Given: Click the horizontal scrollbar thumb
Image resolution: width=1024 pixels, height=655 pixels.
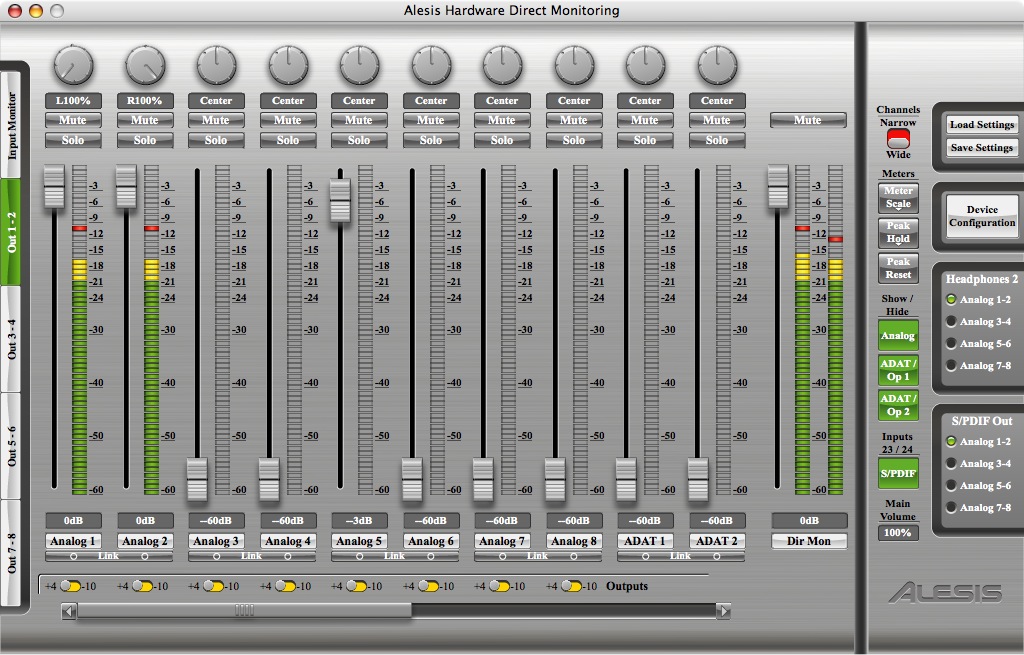Looking at the screenshot, I should point(244,611).
